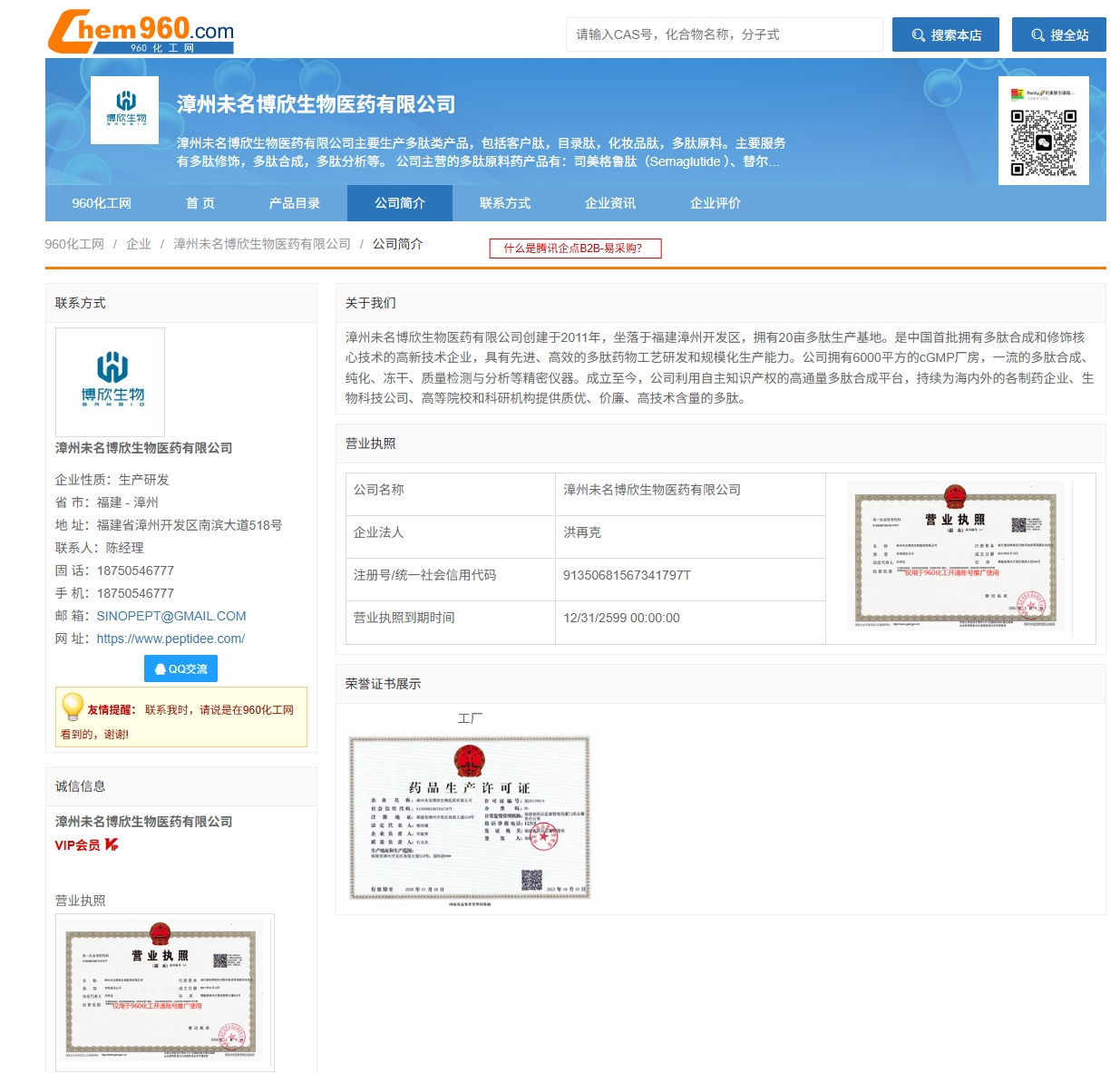Enlarge the 药品生产许可证 certificate image

pyautogui.click(x=470, y=820)
